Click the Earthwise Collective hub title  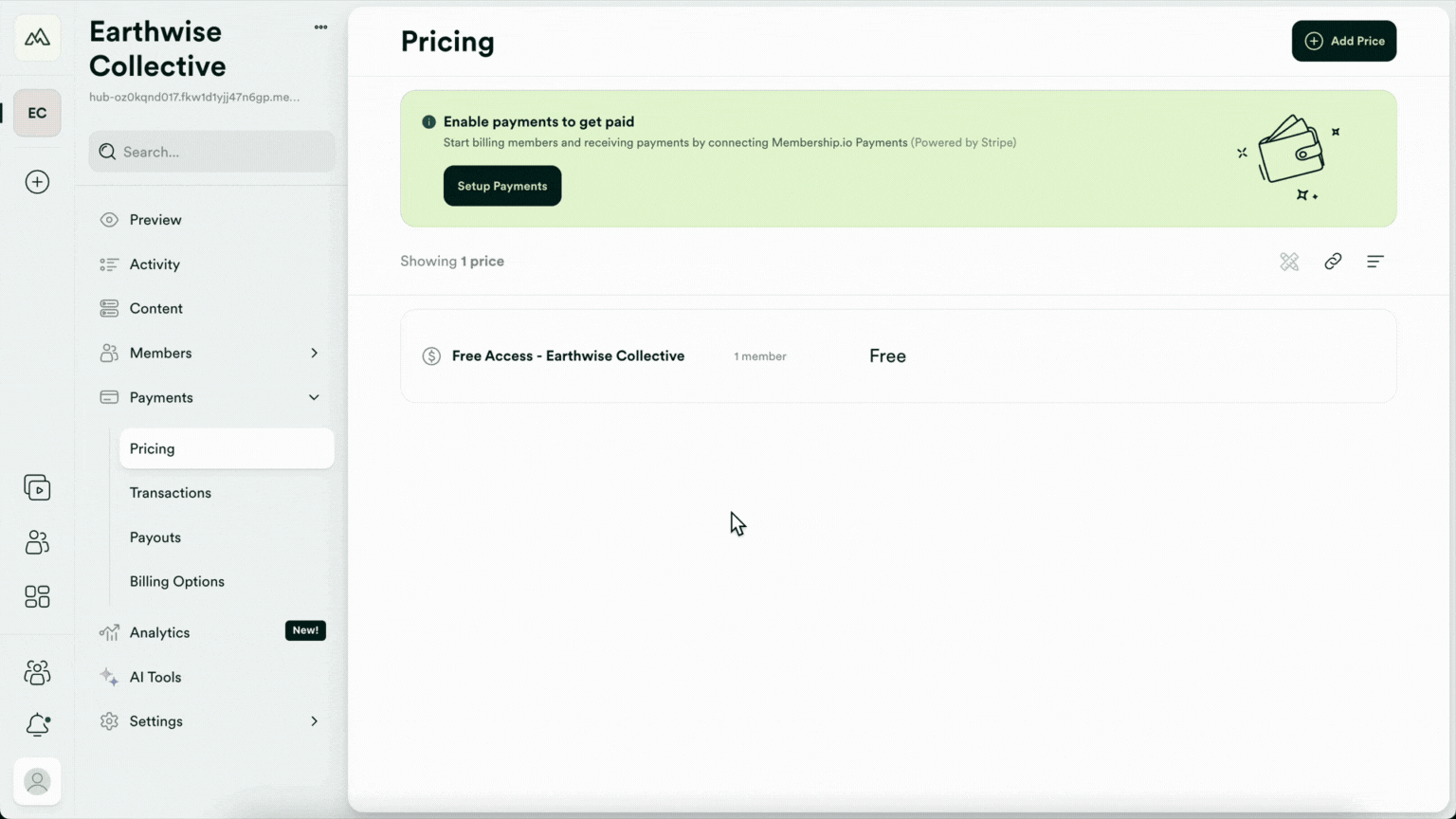(x=157, y=49)
